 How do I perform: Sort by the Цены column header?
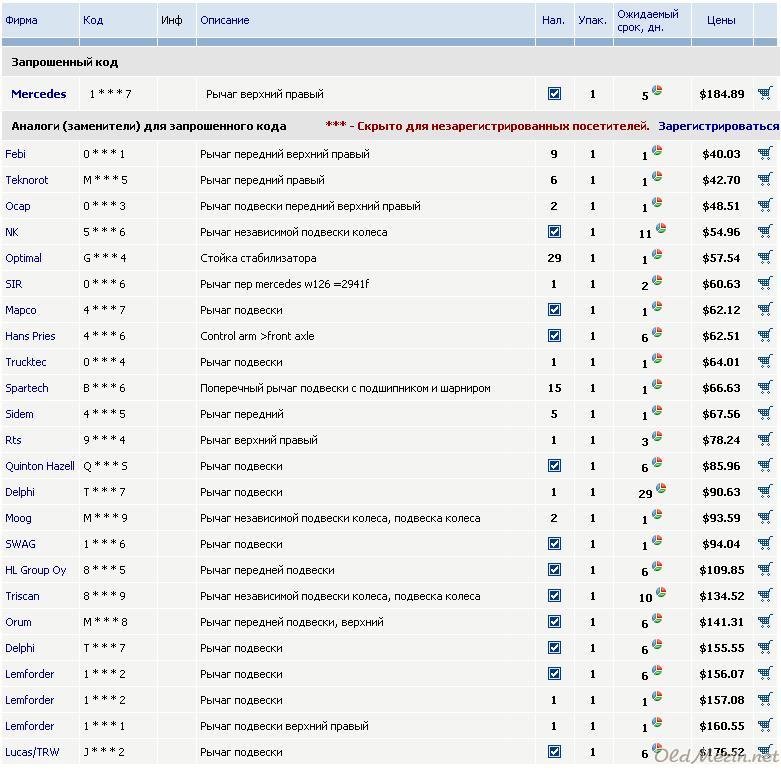721,20
